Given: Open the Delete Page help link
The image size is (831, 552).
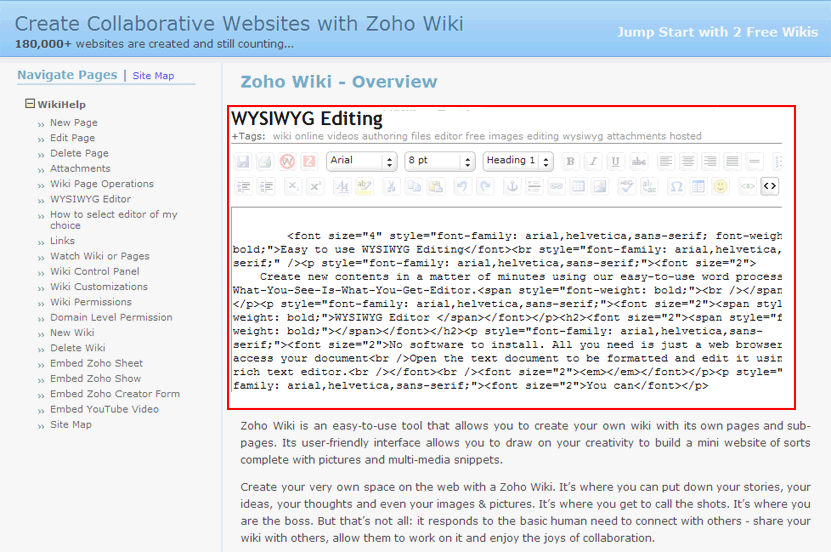Looking at the screenshot, I should [79, 153].
